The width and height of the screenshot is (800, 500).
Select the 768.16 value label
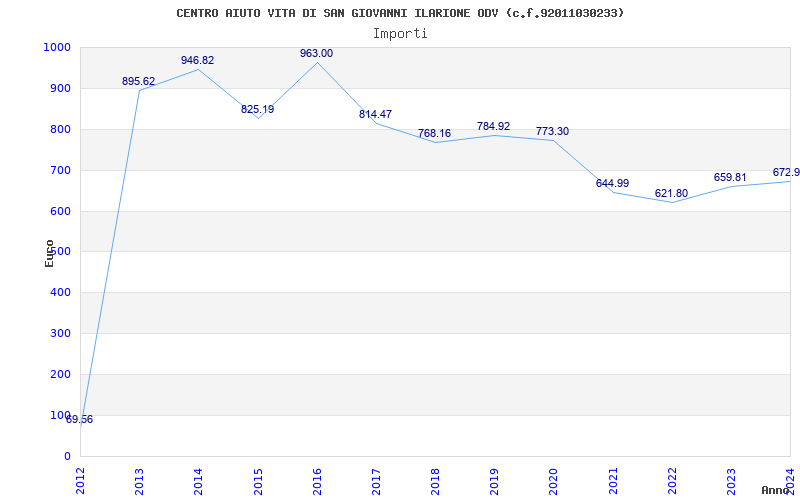(434, 133)
